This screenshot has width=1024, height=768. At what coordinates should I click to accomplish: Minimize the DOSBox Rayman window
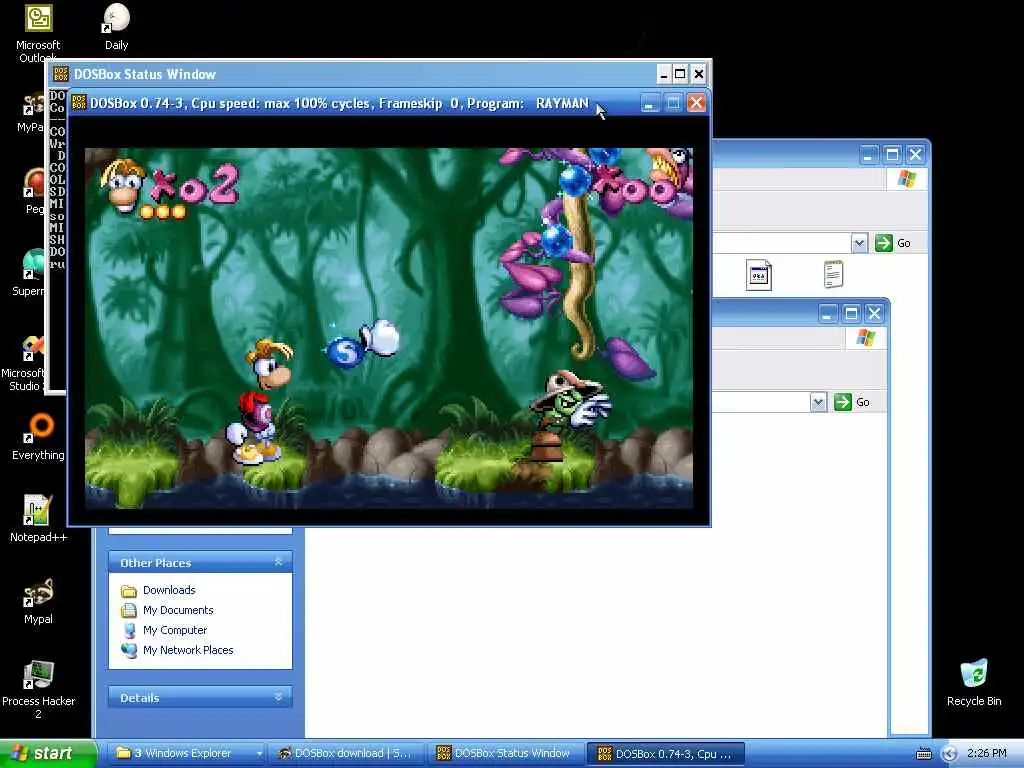(x=650, y=103)
